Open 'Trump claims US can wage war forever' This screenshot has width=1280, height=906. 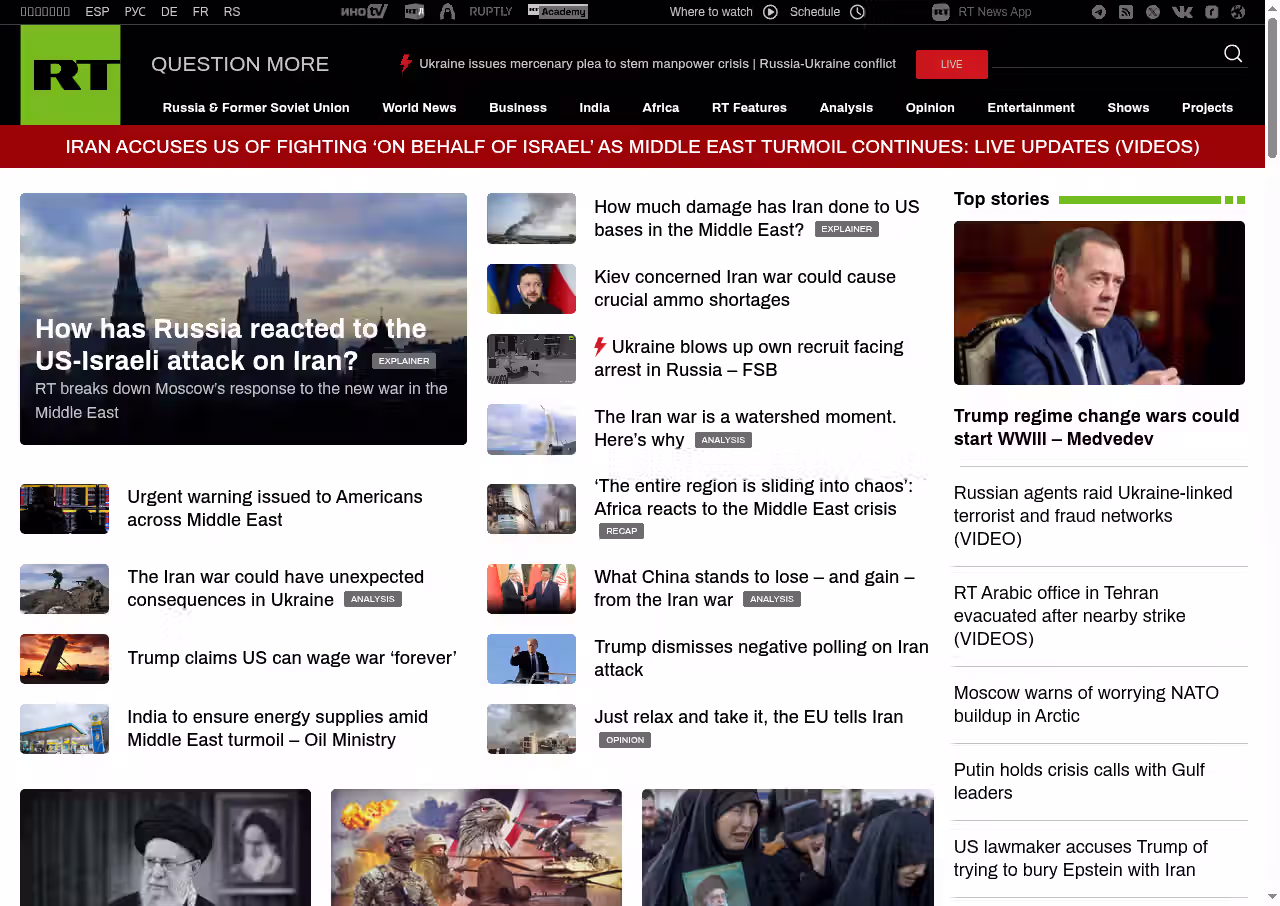click(291, 658)
